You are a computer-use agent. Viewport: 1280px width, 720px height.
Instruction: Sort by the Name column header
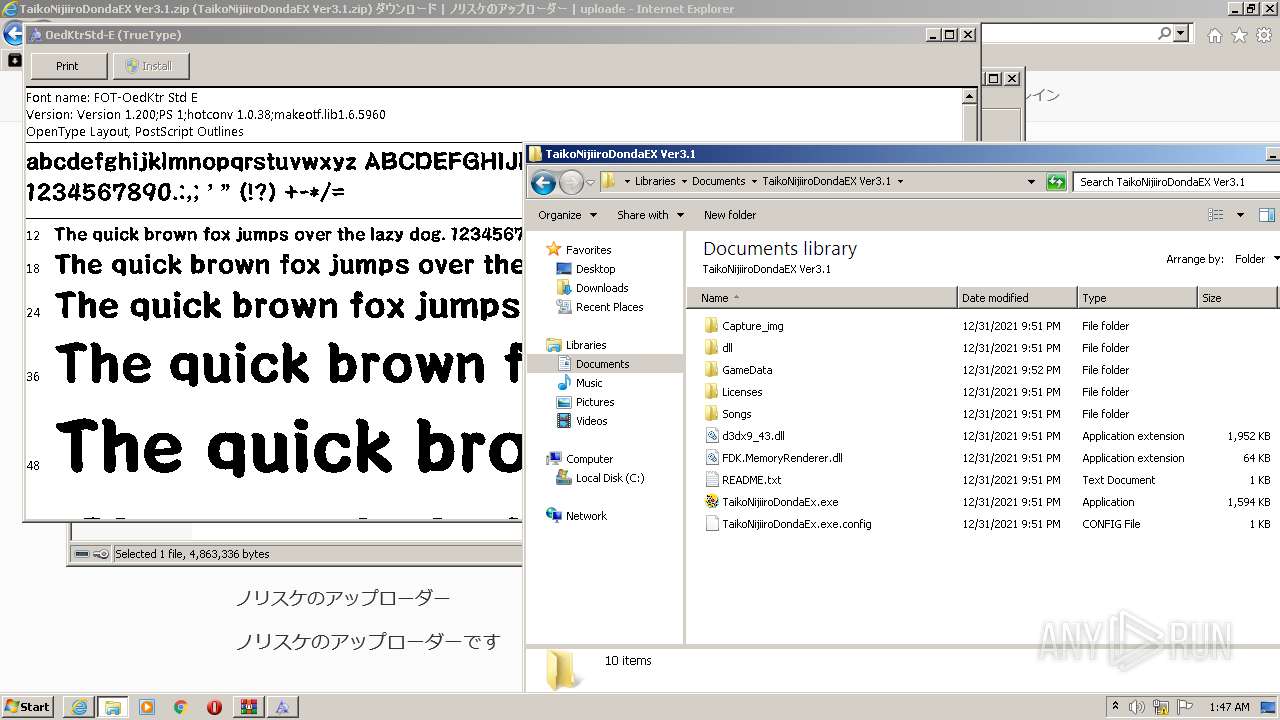coord(822,298)
